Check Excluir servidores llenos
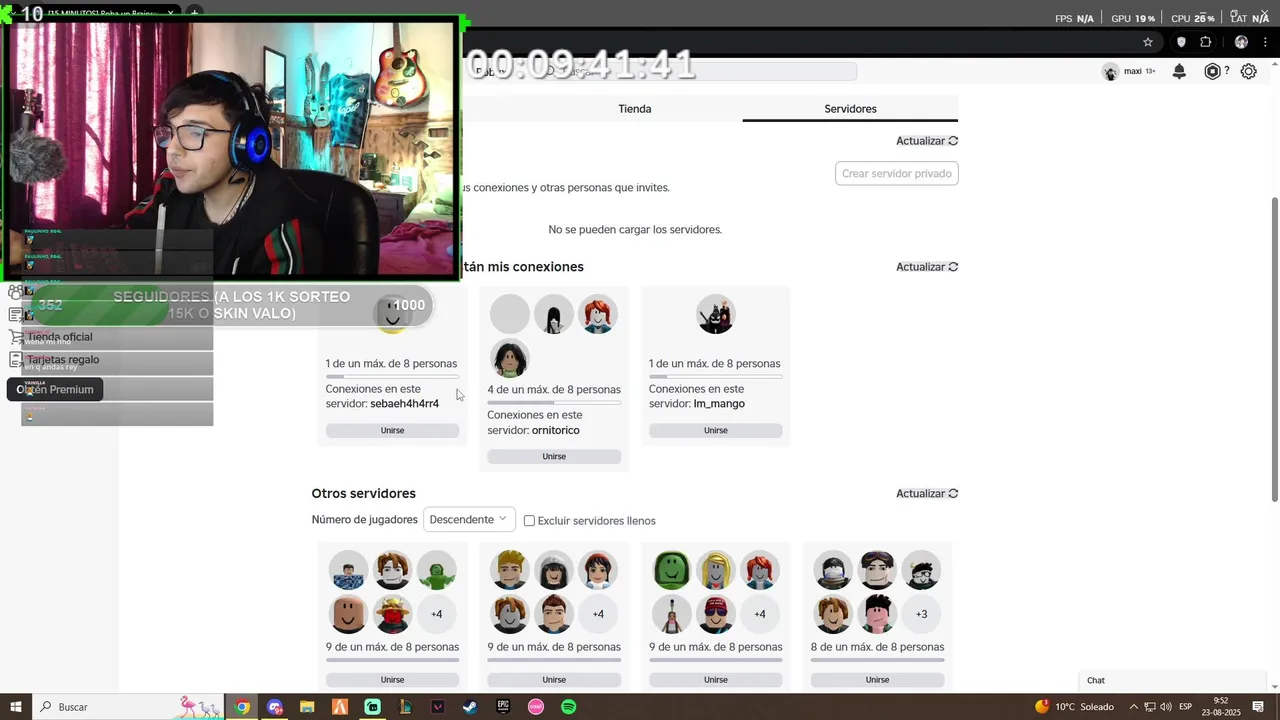The image size is (1280, 720). coord(530,520)
